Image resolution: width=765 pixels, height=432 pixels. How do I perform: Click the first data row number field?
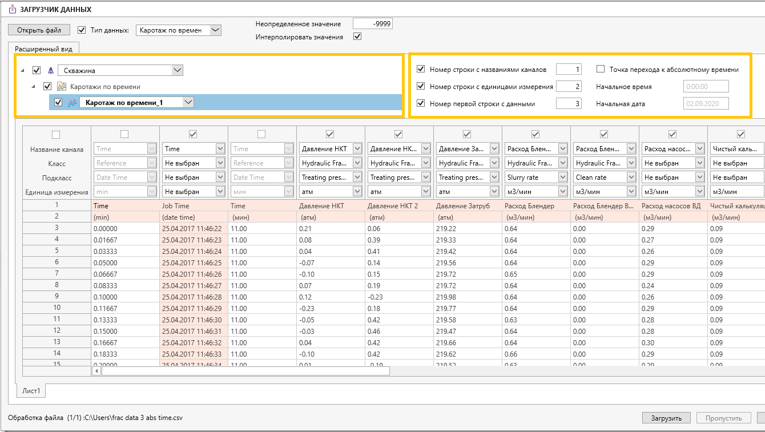click(x=569, y=103)
